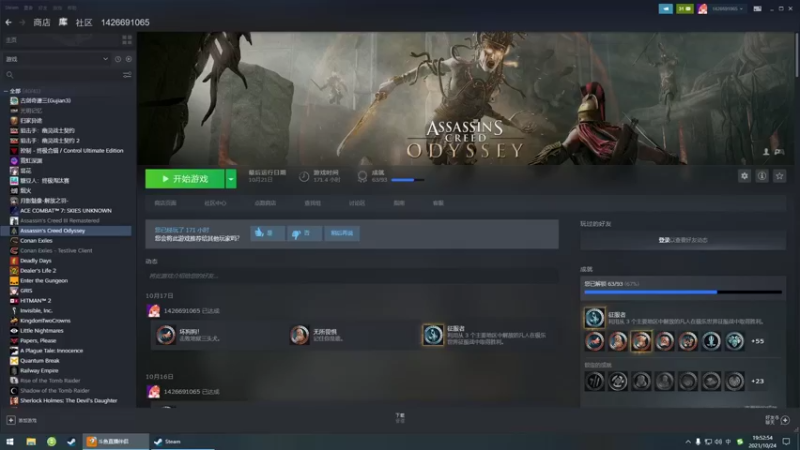Show the +23 more locked achievements
Screen dimensions: 800x450
coord(758,381)
